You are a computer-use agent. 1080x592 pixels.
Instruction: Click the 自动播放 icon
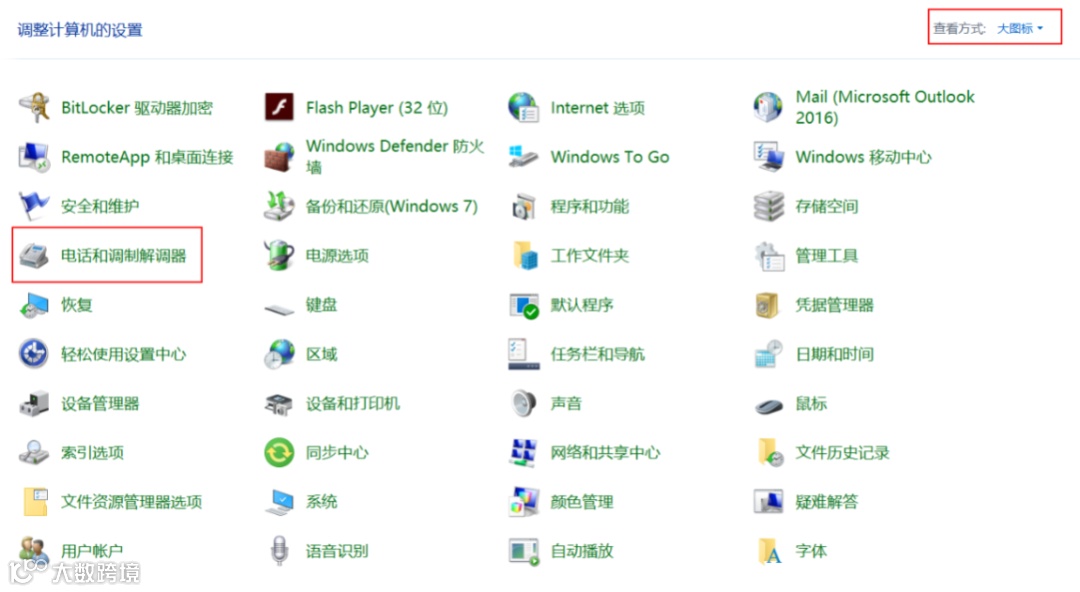tap(523, 551)
